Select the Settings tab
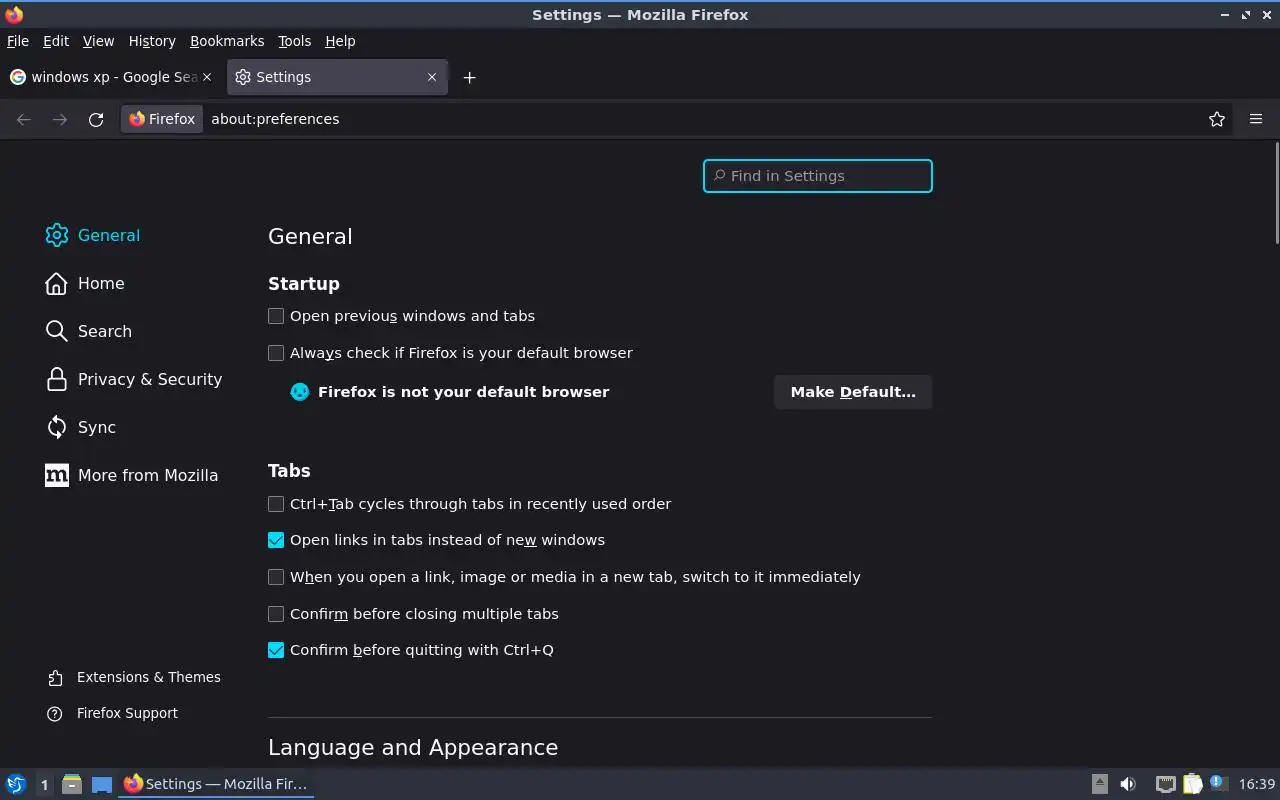 (337, 77)
